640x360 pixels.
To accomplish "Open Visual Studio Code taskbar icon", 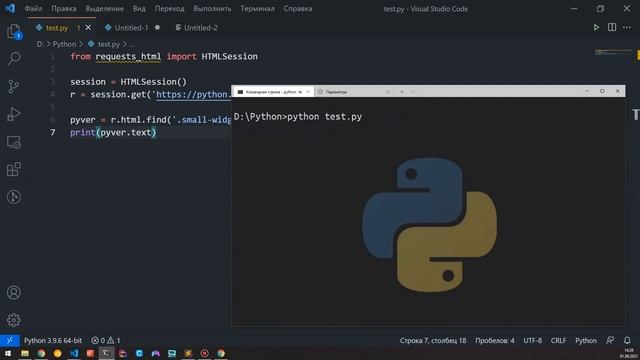I will pos(74,353).
